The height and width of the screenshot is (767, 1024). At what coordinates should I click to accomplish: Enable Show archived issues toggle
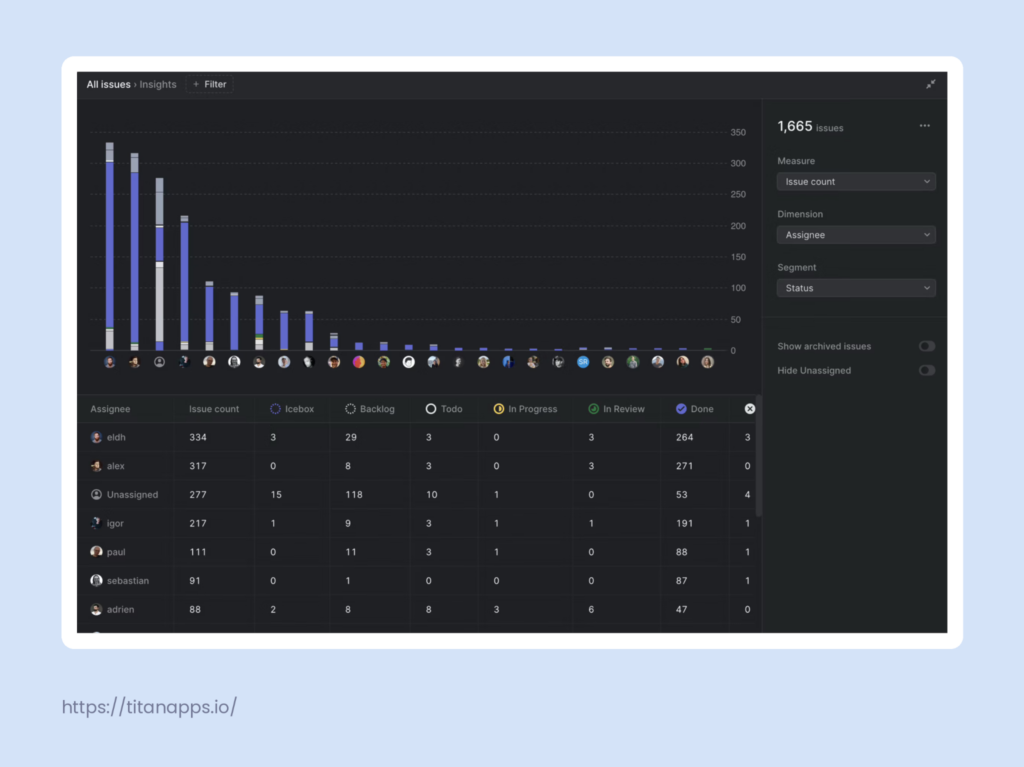pos(927,346)
